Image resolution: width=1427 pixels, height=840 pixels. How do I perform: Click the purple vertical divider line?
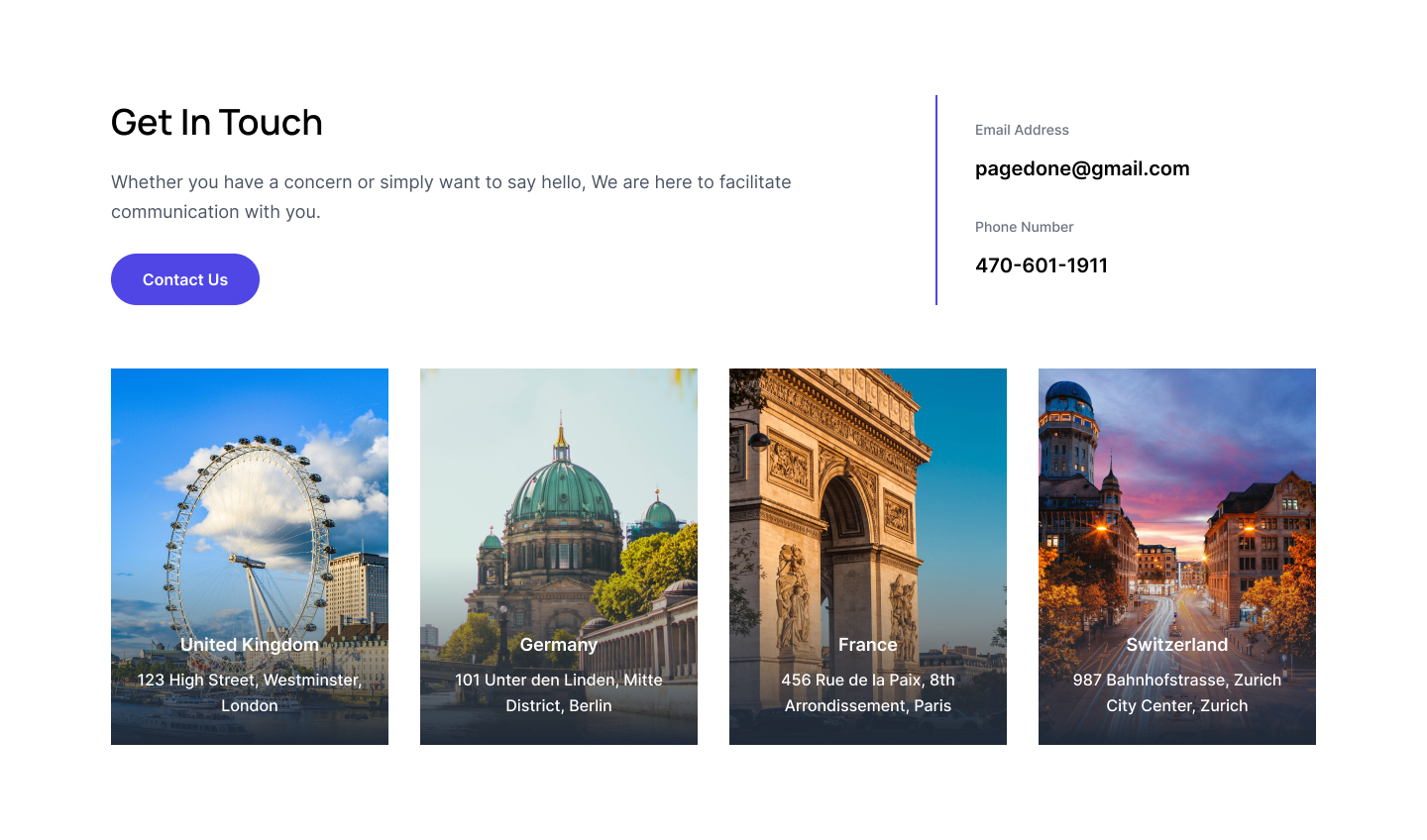[936, 200]
